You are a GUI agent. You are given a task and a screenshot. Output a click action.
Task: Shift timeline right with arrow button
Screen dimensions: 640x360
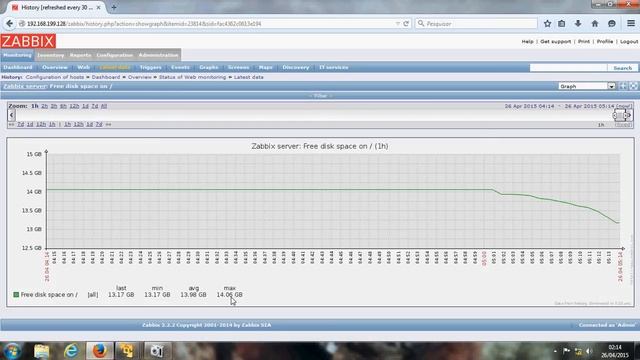click(629, 115)
